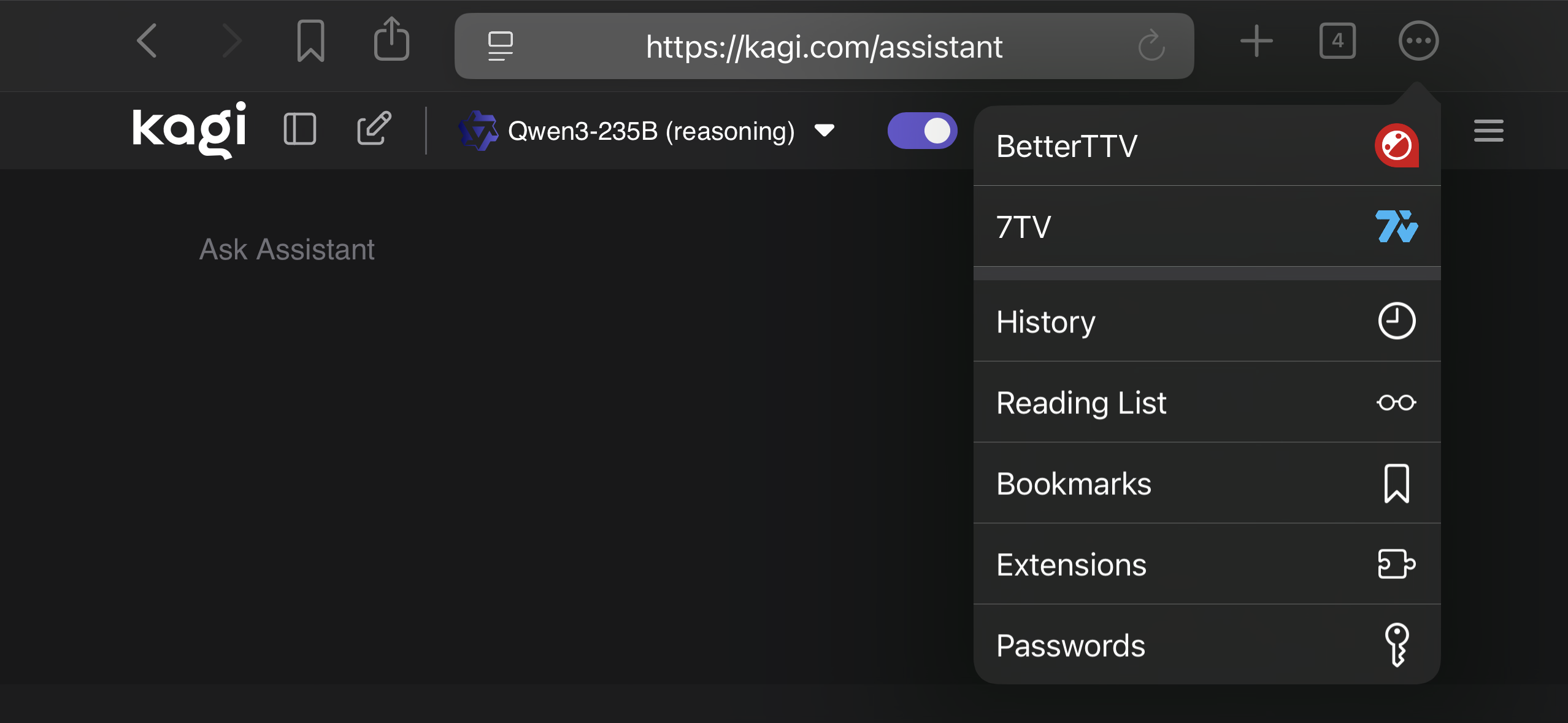Screen dimensions: 1568x723
Task: Open the bookmarks icon in browser toolbar
Action: (x=310, y=42)
